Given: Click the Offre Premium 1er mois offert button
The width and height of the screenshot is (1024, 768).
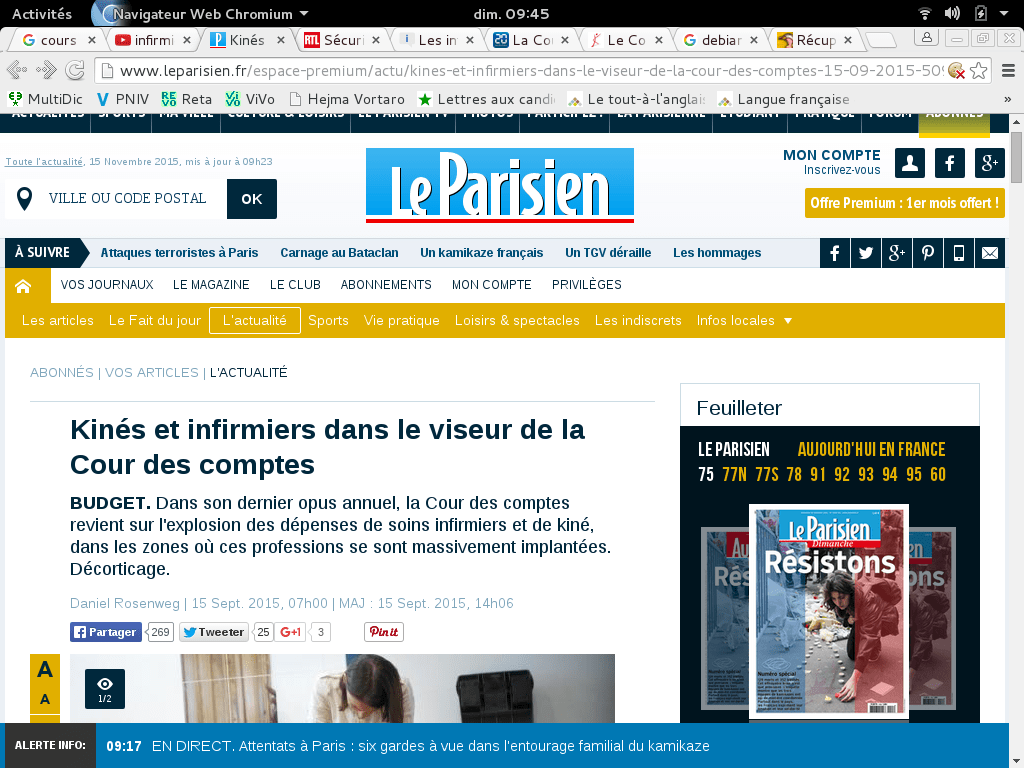Looking at the screenshot, I should (904, 203).
